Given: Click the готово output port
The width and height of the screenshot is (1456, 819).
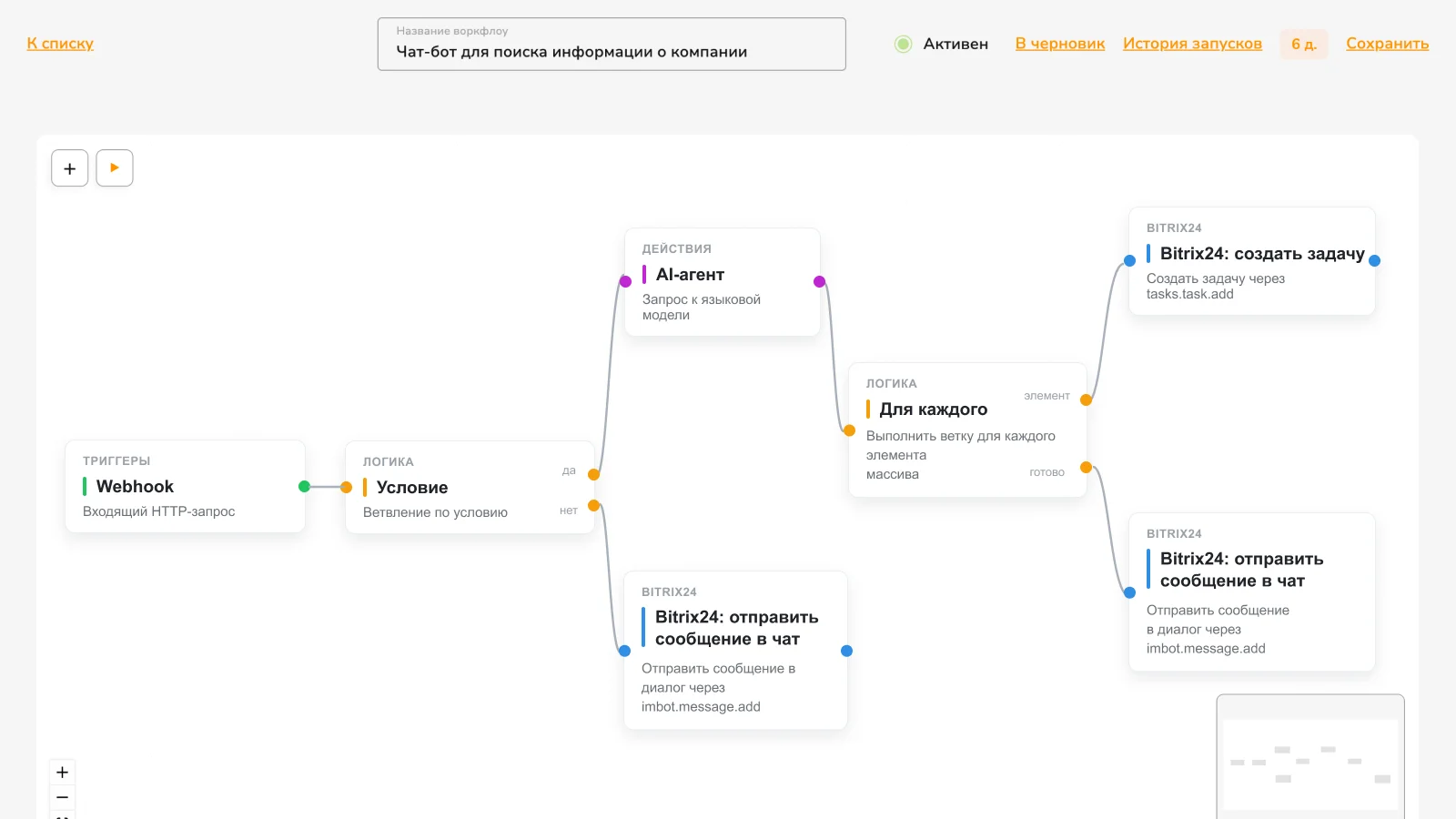Looking at the screenshot, I should click(1086, 468).
